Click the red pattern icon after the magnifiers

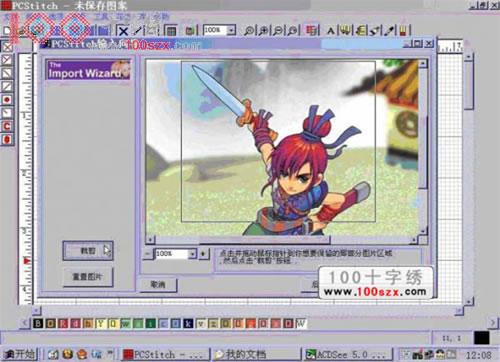[312, 31]
